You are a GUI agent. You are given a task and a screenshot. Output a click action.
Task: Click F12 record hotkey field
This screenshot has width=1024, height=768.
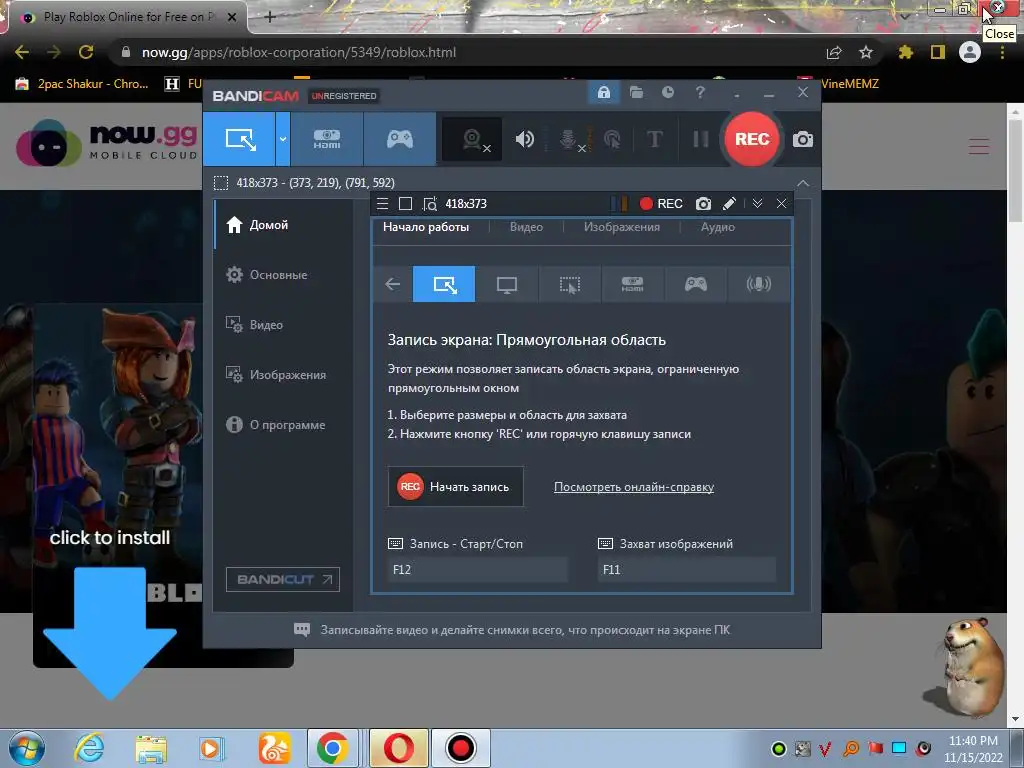click(x=478, y=569)
